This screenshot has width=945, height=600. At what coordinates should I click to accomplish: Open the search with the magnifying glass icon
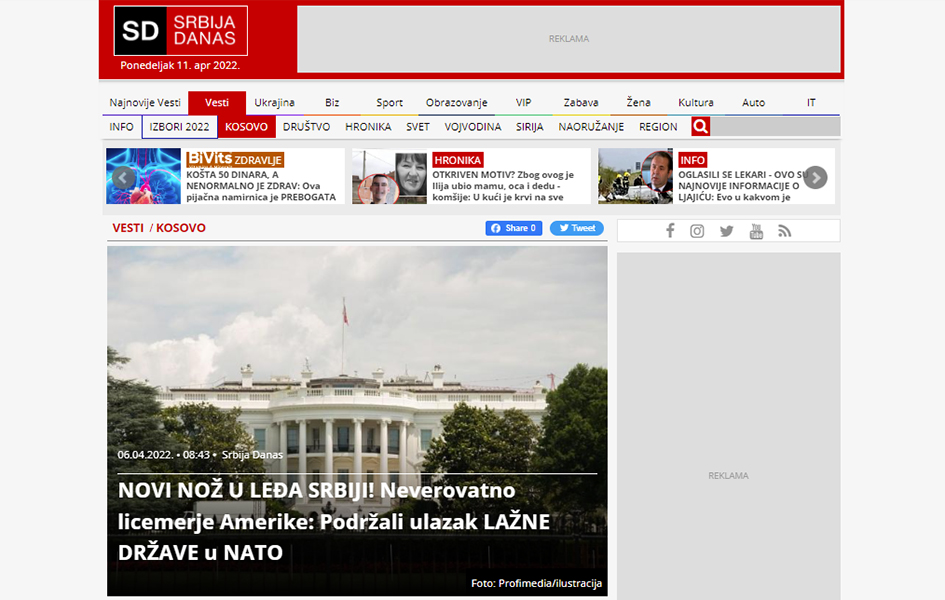(700, 126)
